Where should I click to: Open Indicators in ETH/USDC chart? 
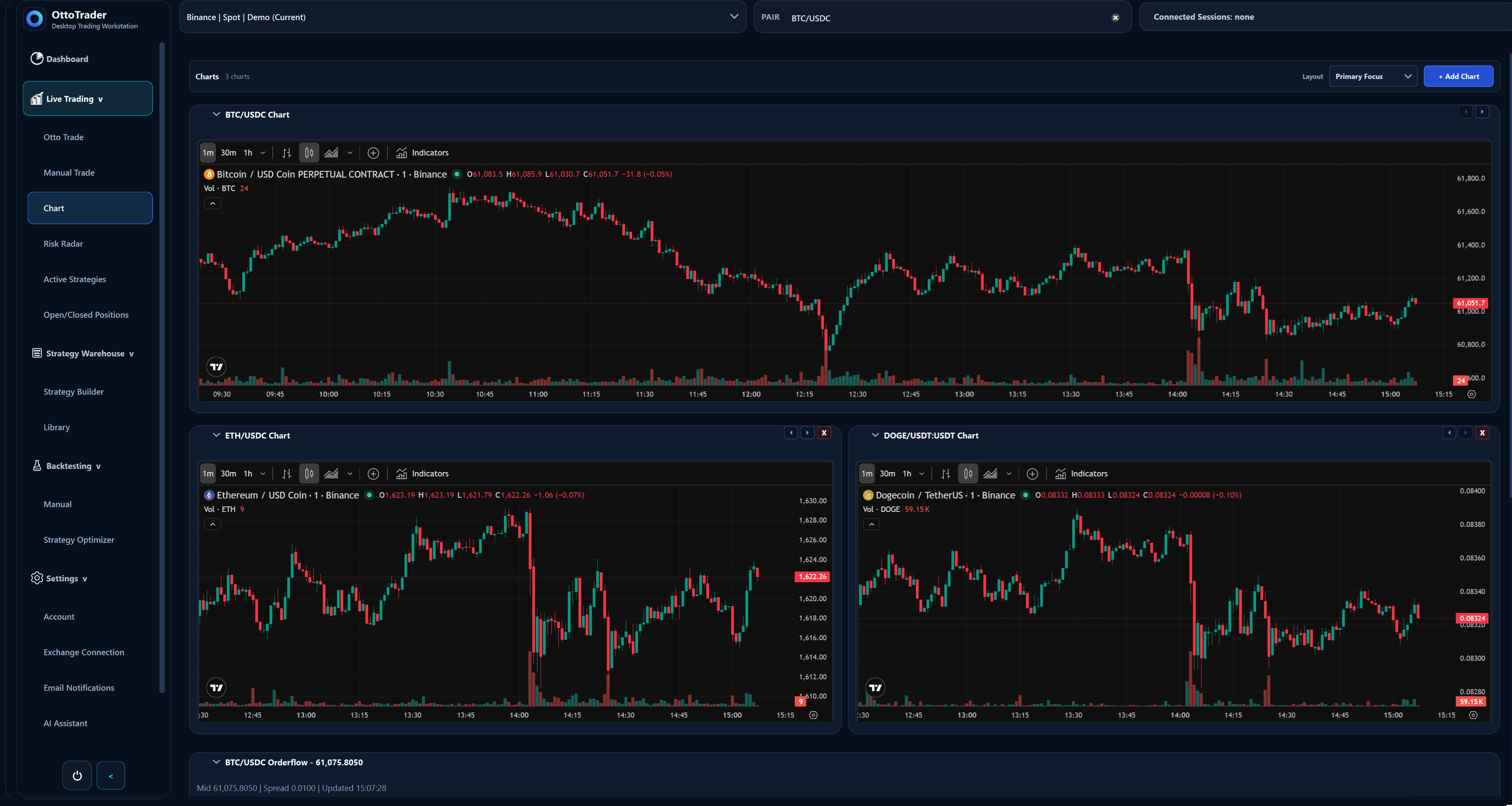pos(423,474)
